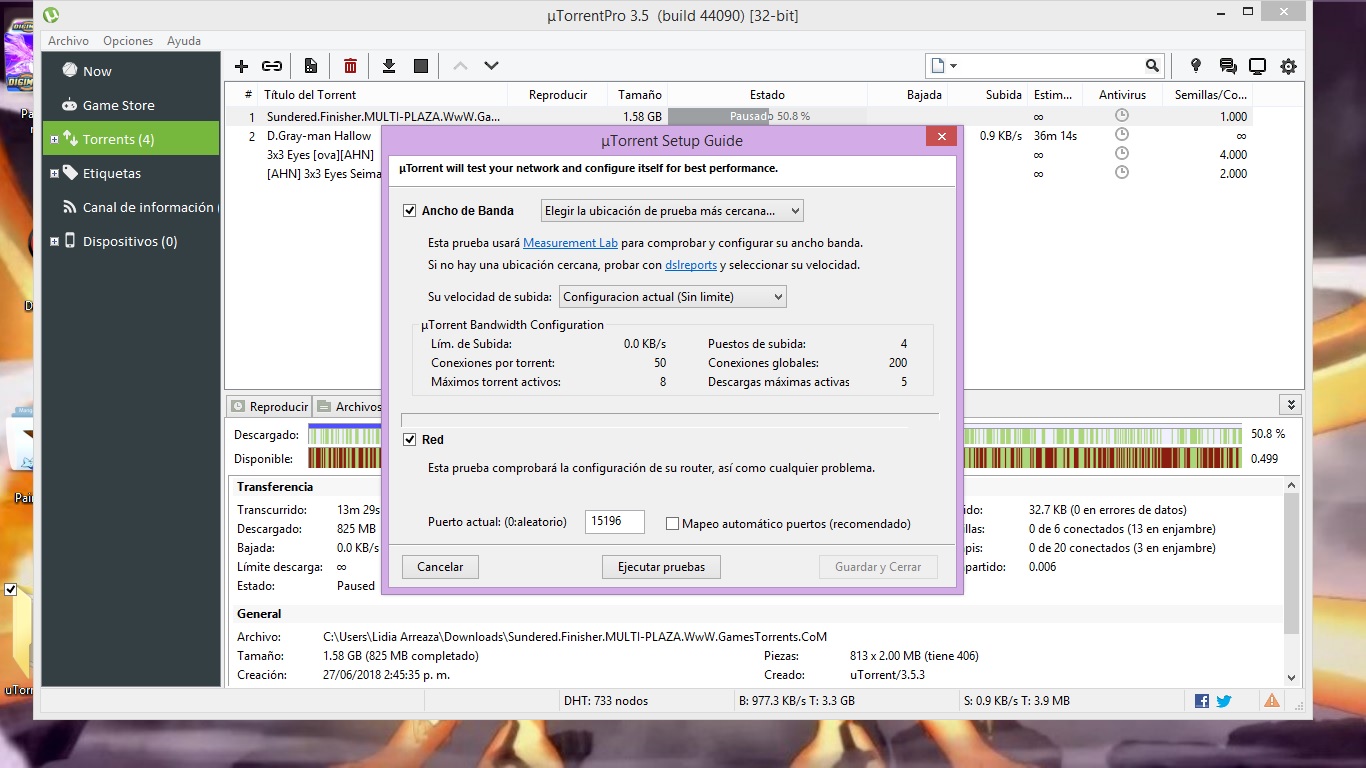The height and width of the screenshot is (768, 1366).
Task: Click the Pausado progress bar of Sundered.Finisher
Action: tap(767, 116)
